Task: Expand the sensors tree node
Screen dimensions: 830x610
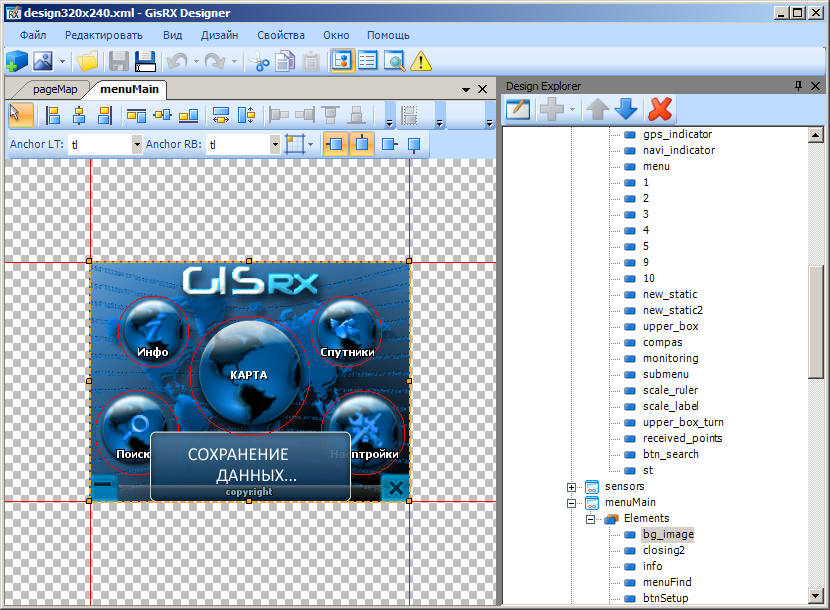Action: click(x=571, y=487)
